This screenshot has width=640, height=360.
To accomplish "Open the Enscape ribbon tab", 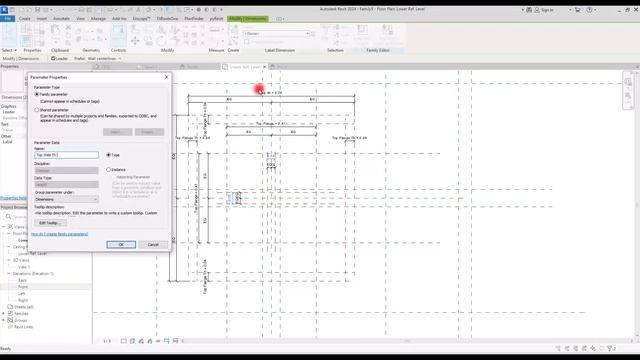I will 141,19.
